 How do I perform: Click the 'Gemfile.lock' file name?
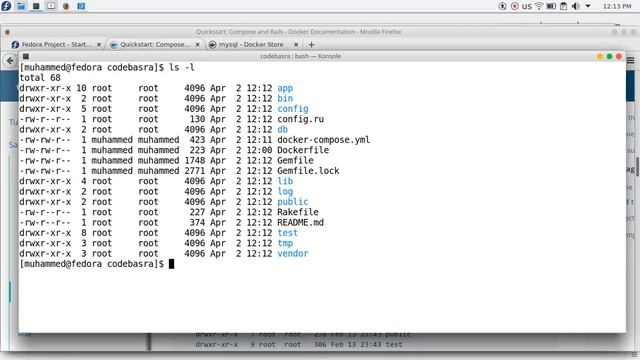308,171
